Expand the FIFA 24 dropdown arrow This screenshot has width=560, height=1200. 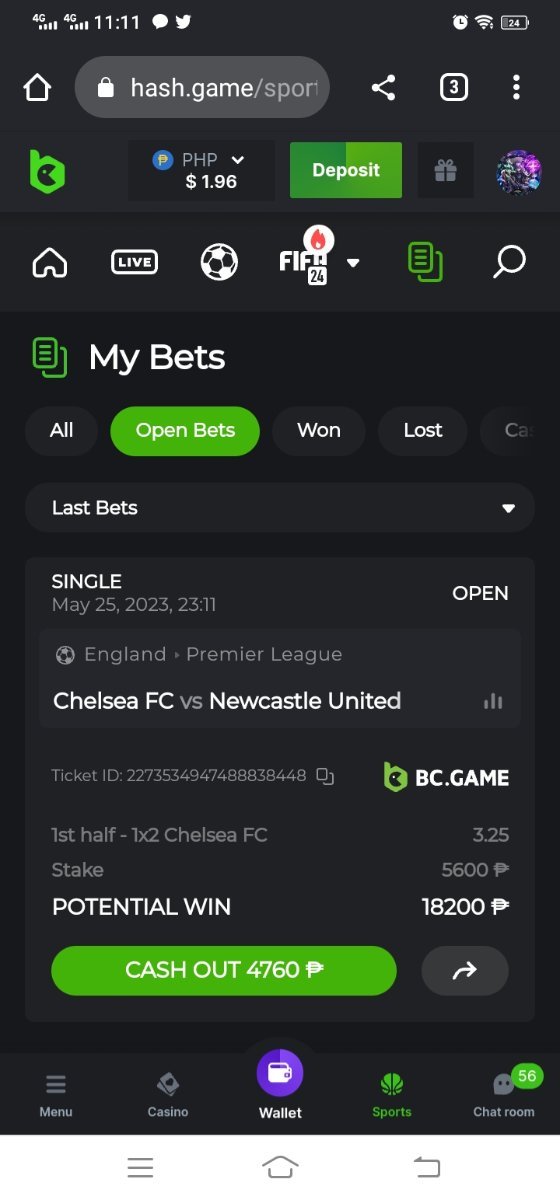tap(353, 263)
